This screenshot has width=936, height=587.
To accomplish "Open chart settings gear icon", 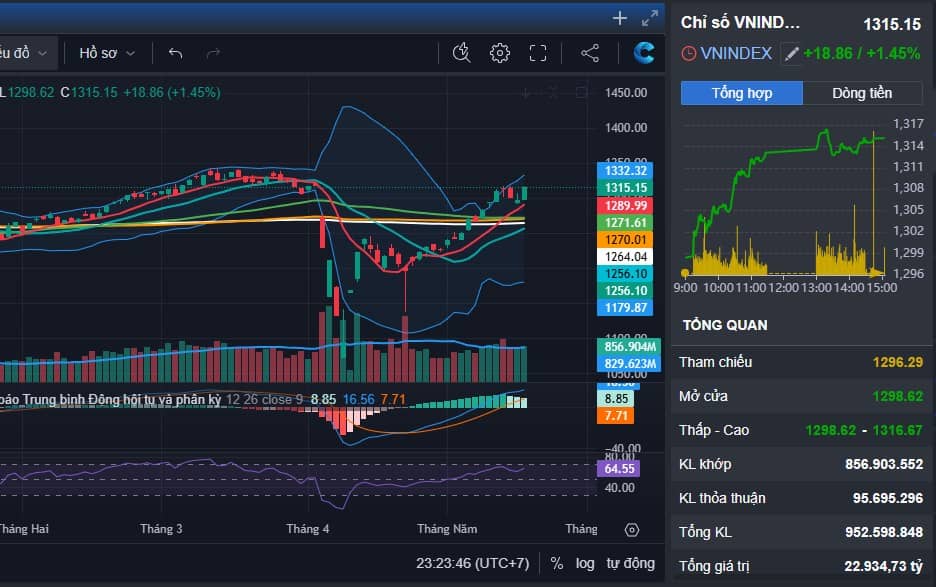I will pyautogui.click(x=500, y=53).
